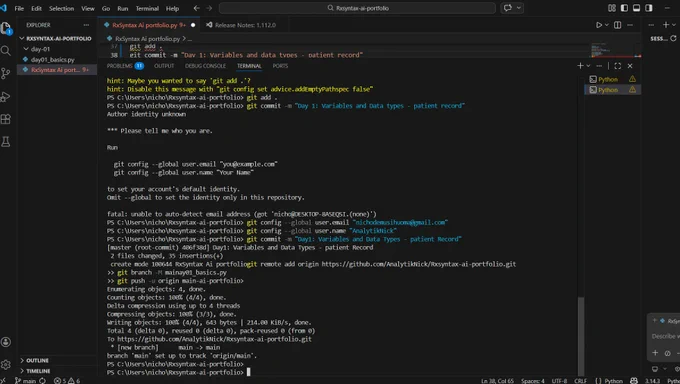Viewport: 680px width, 384px height.
Task: Select the first Python terminal instance
Action: point(612,79)
